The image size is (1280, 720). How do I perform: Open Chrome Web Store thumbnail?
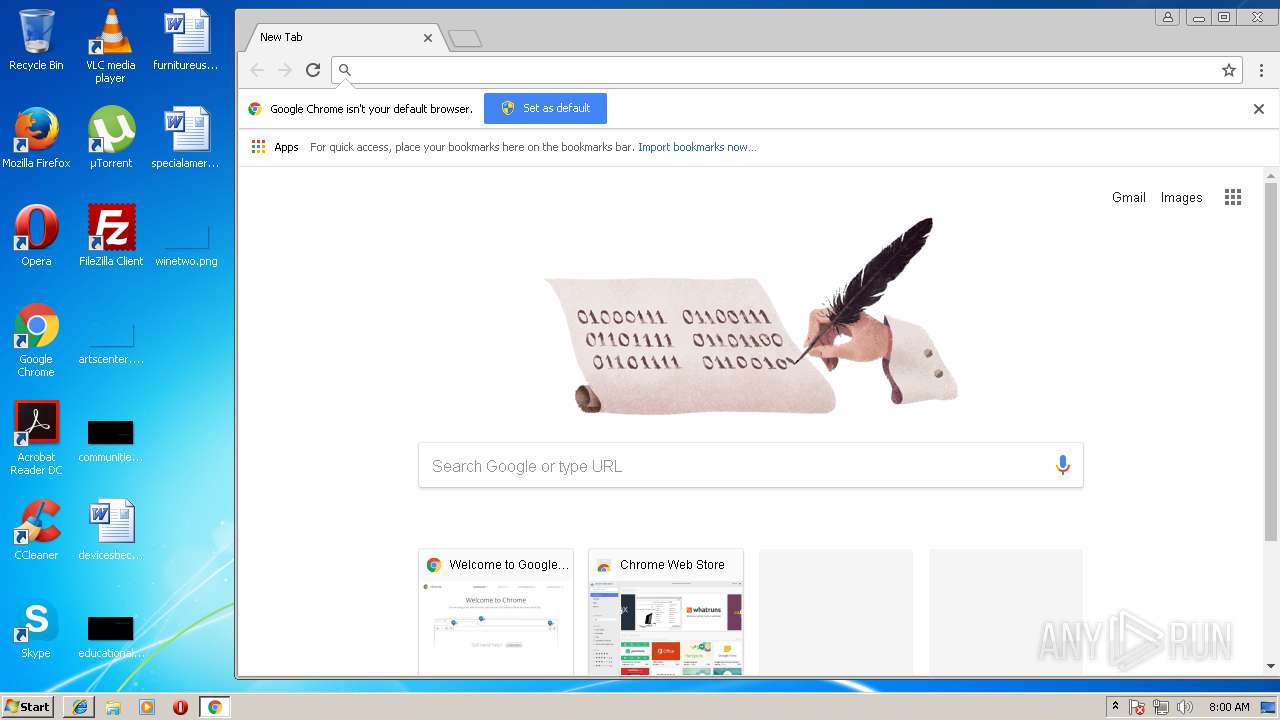(666, 612)
